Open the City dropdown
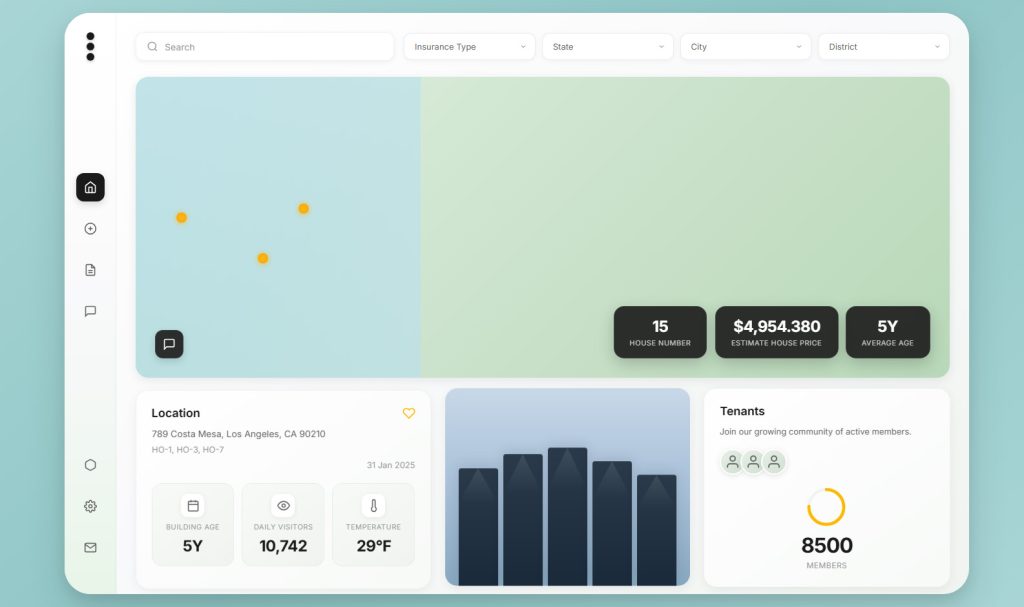The height and width of the screenshot is (607, 1024). pos(746,47)
